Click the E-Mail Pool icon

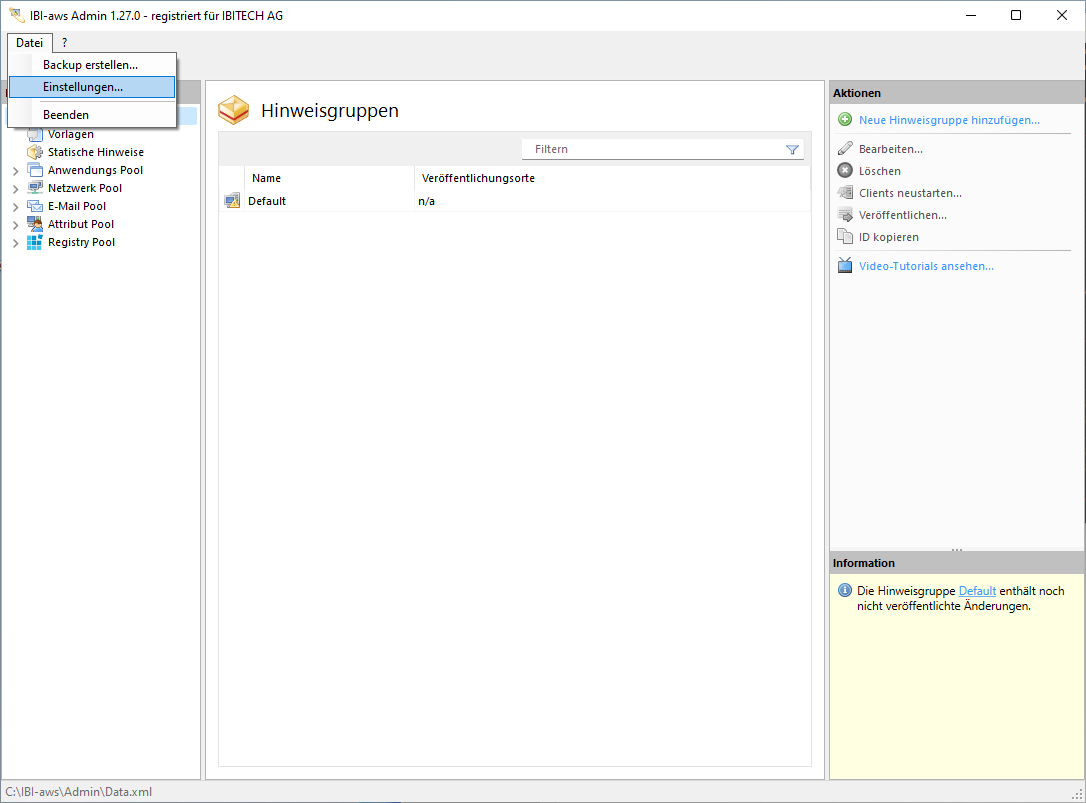[x=34, y=206]
